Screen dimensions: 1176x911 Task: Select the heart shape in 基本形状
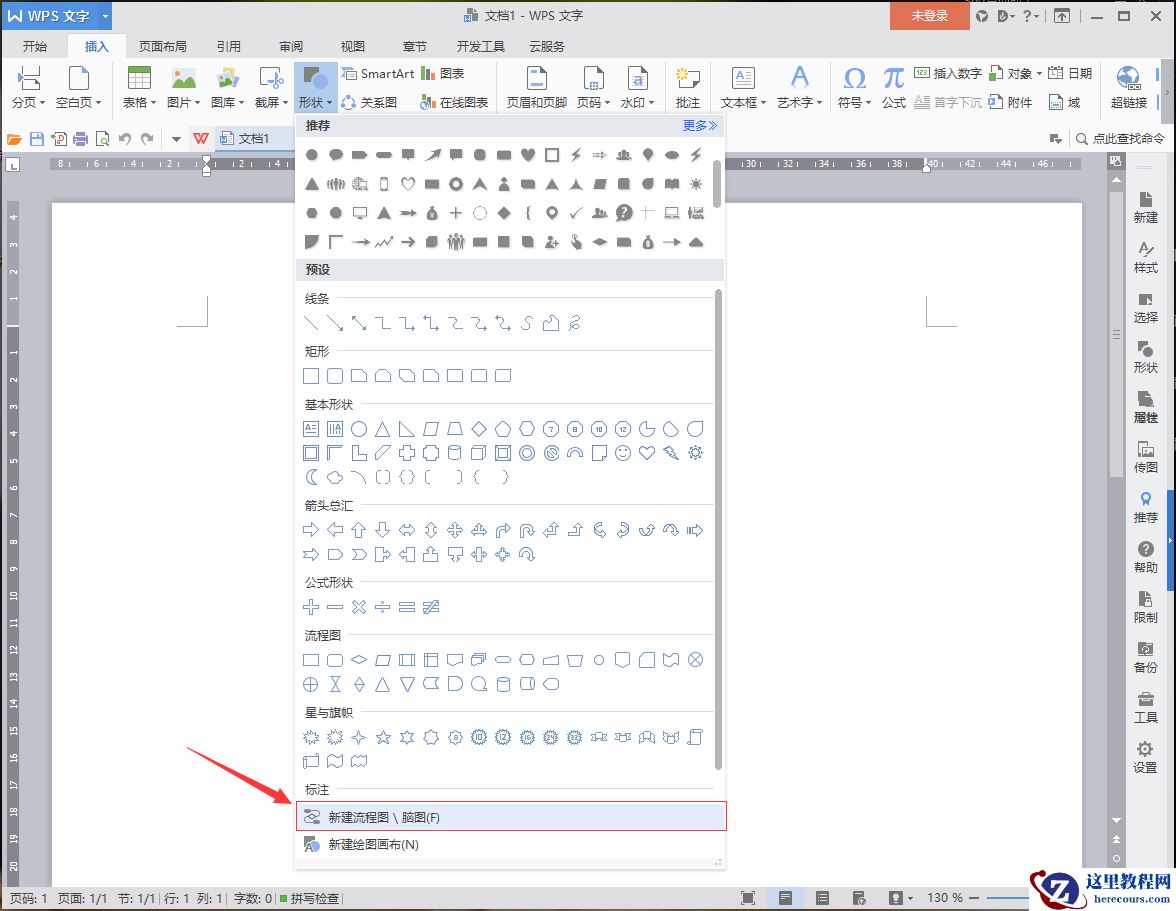point(647,453)
